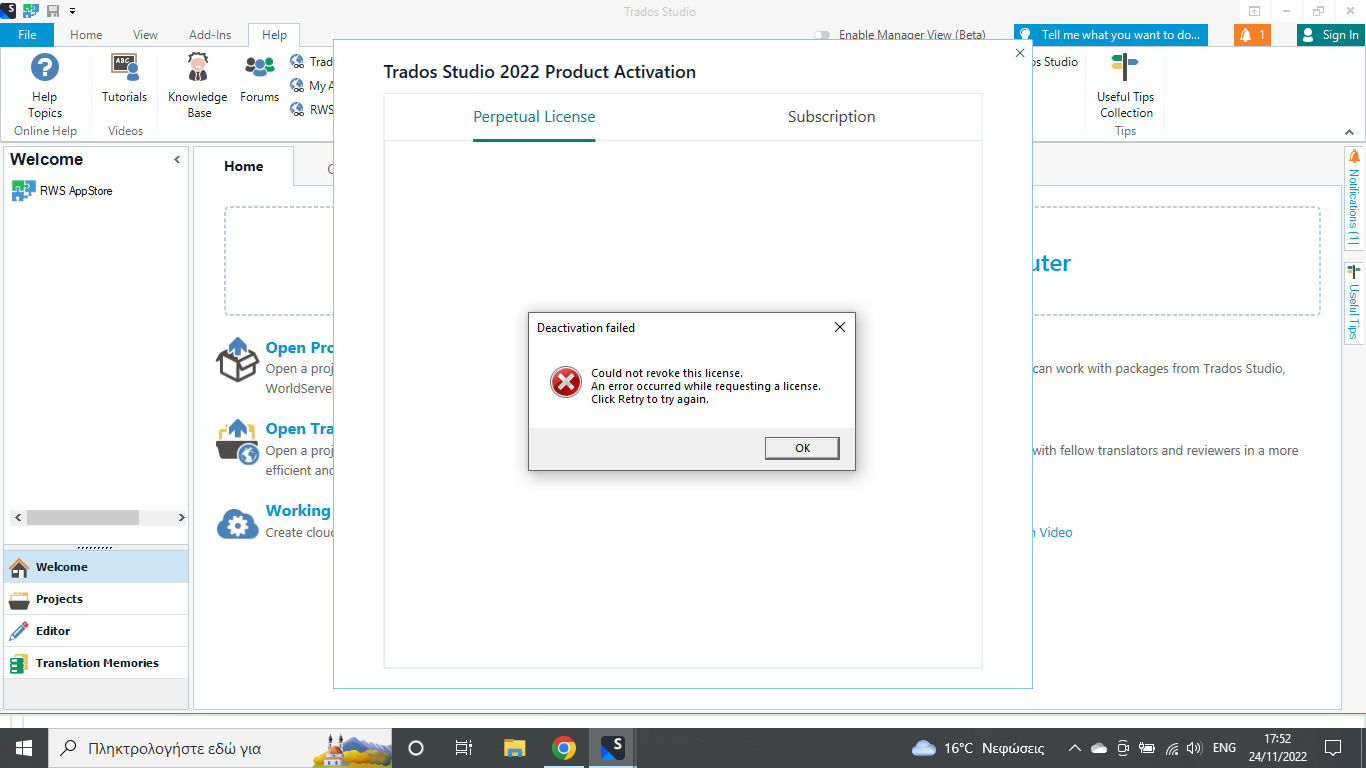The width and height of the screenshot is (1366, 768).
Task: Click the Projects folder icon
Action: point(19,599)
